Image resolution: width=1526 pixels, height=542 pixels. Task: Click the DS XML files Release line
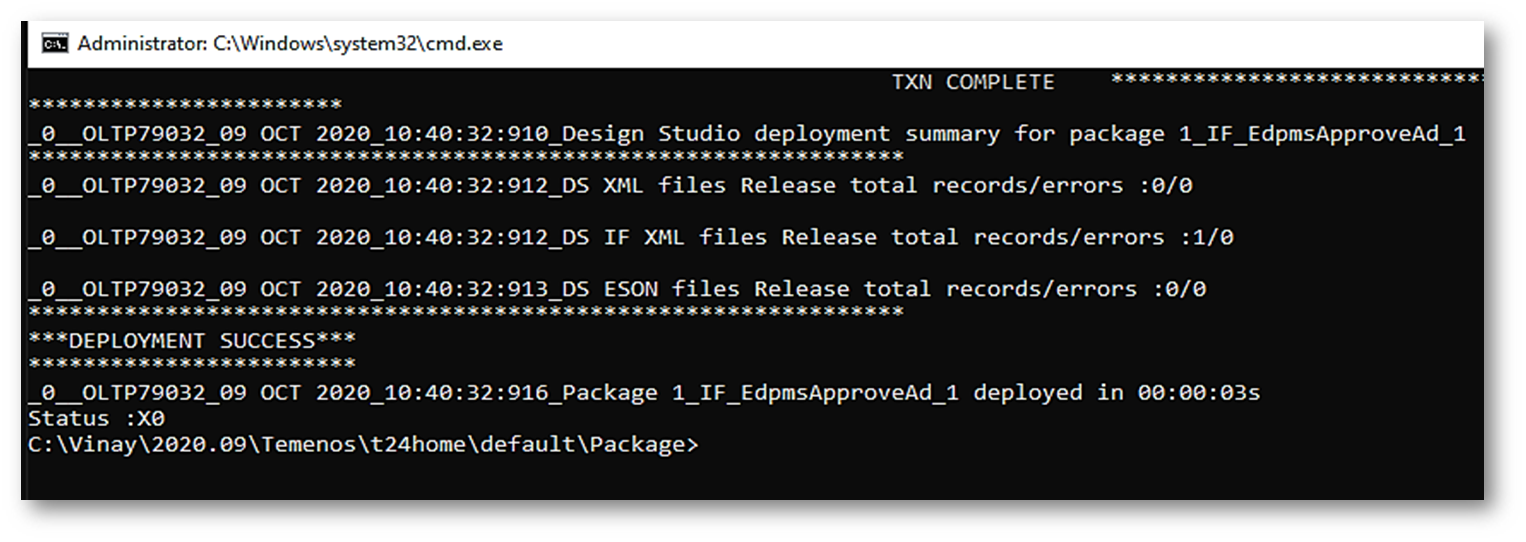(x=610, y=186)
